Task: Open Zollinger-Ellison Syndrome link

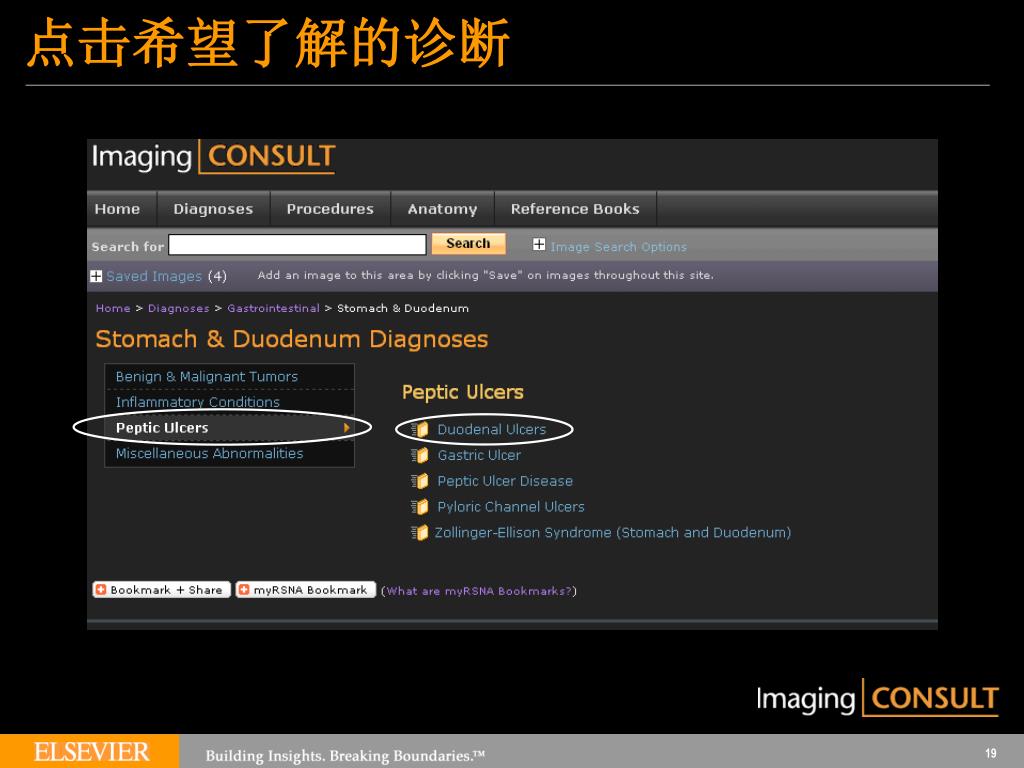Action: pyautogui.click(x=613, y=533)
